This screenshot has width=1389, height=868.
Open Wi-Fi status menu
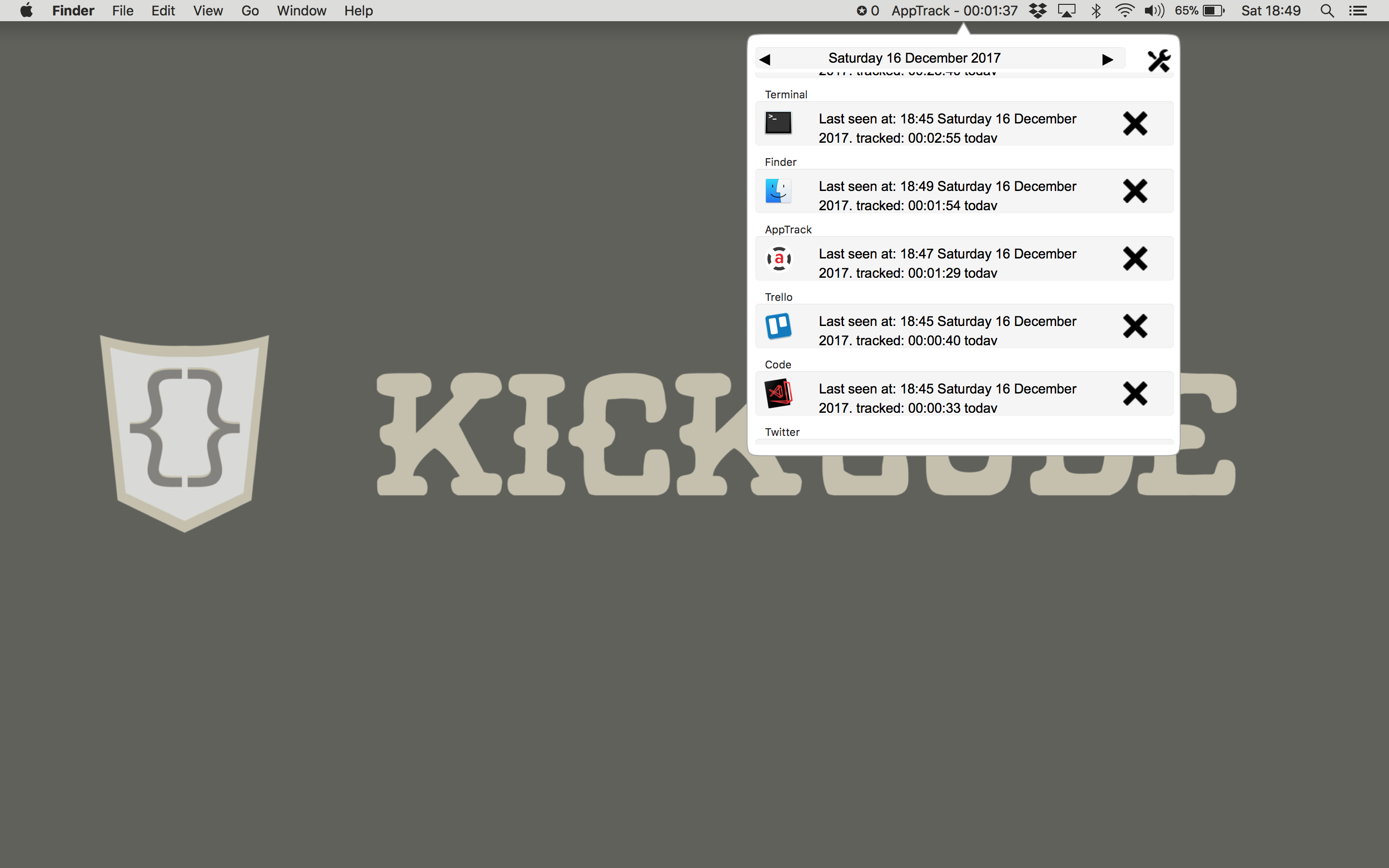(x=1124, y=11)
